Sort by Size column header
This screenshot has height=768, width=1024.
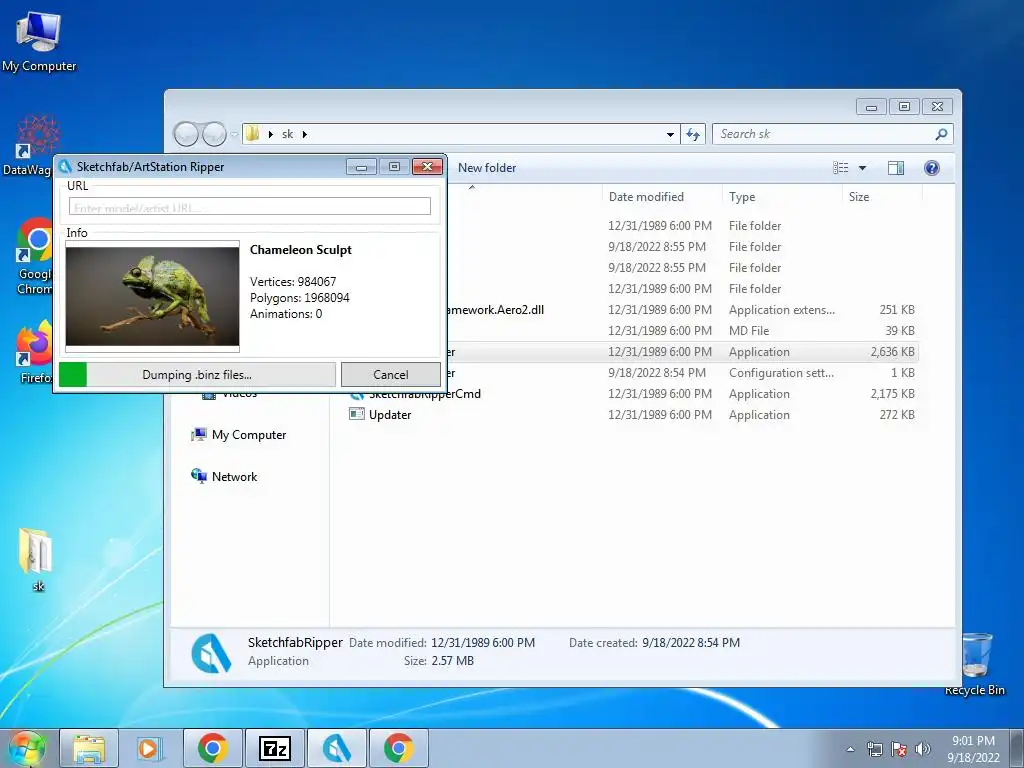[x=882, y=197]
